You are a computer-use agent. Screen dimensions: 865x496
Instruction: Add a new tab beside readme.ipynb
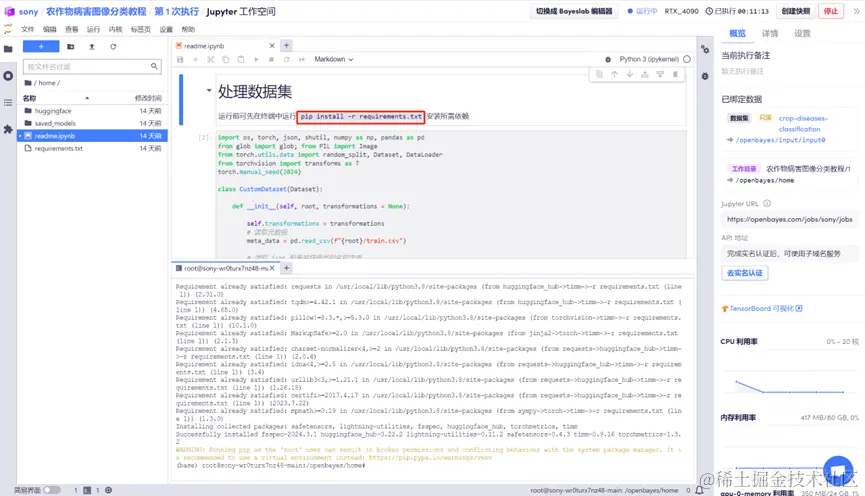click(x=286, y=46)
